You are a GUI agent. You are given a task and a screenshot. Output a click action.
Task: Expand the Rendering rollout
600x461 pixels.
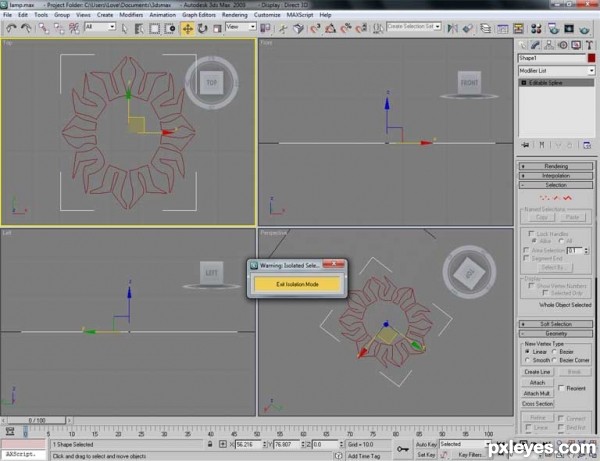point(556,166)
